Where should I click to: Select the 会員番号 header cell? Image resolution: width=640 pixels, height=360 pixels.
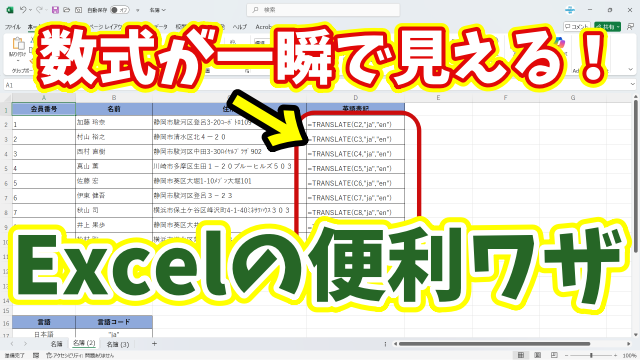(44, 109)
